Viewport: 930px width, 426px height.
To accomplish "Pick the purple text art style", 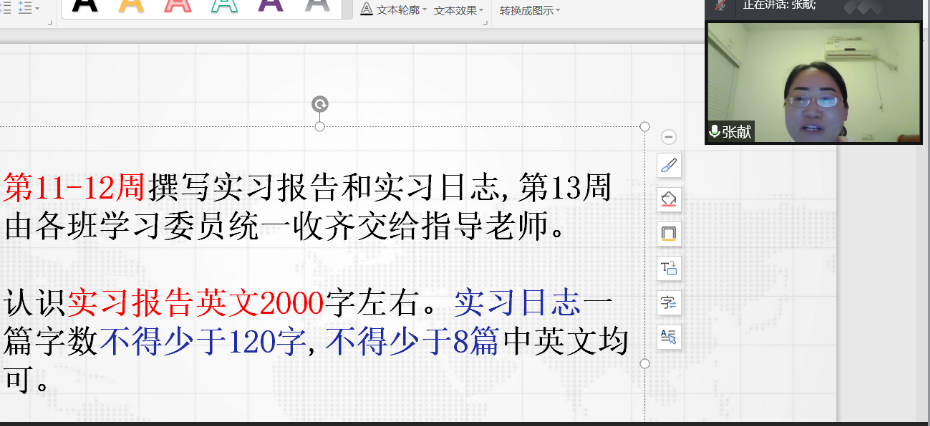I will pyautogui.click(x=270, y=5).
